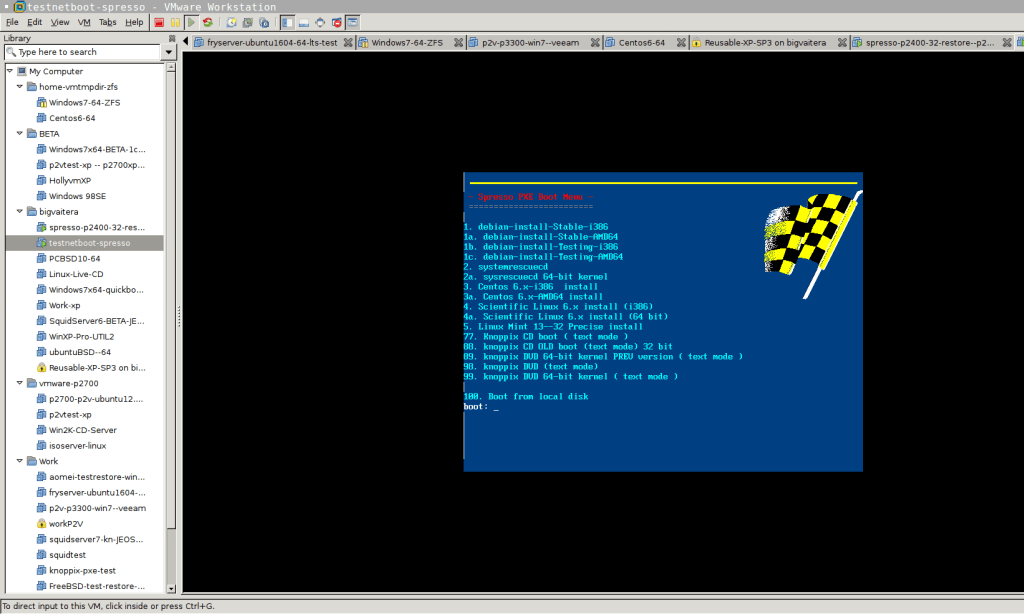Image resolution: width=1024 pixels, height=614 pixels.
Task: Close the fryserver-ubuntu1604-64-lts-test tab
Action: coord(348,42)
